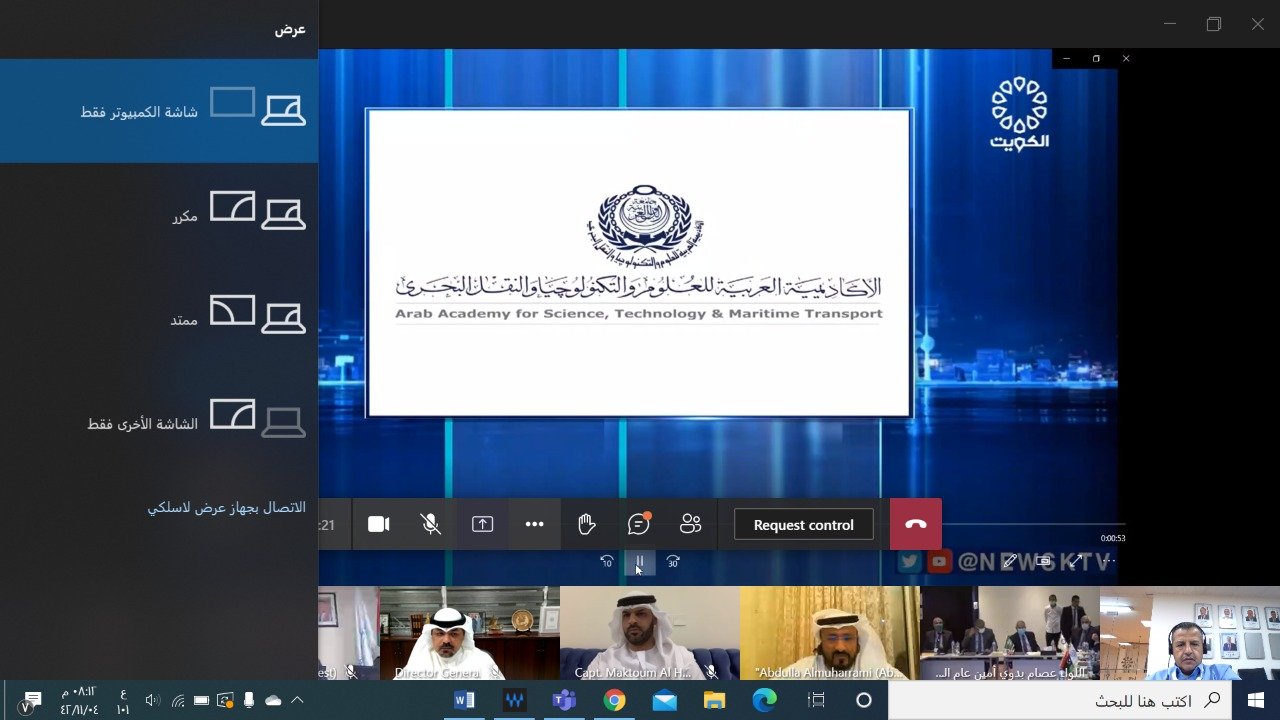Click the microphone tray icon
1280x720 pixels.
[x=249, y=701]
